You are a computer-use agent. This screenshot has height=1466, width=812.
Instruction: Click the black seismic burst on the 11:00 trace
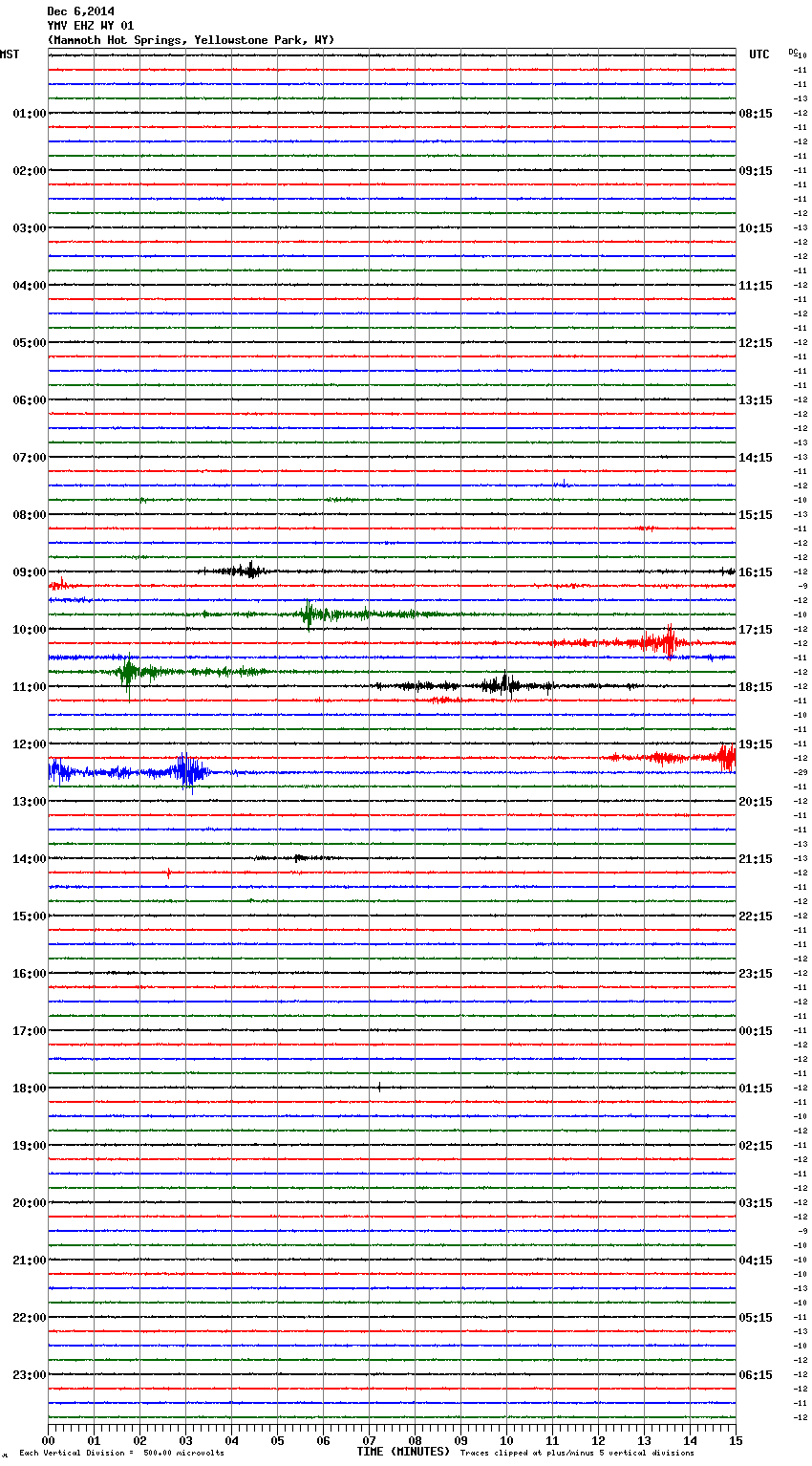pyautogui.click(x=503, y=684)
